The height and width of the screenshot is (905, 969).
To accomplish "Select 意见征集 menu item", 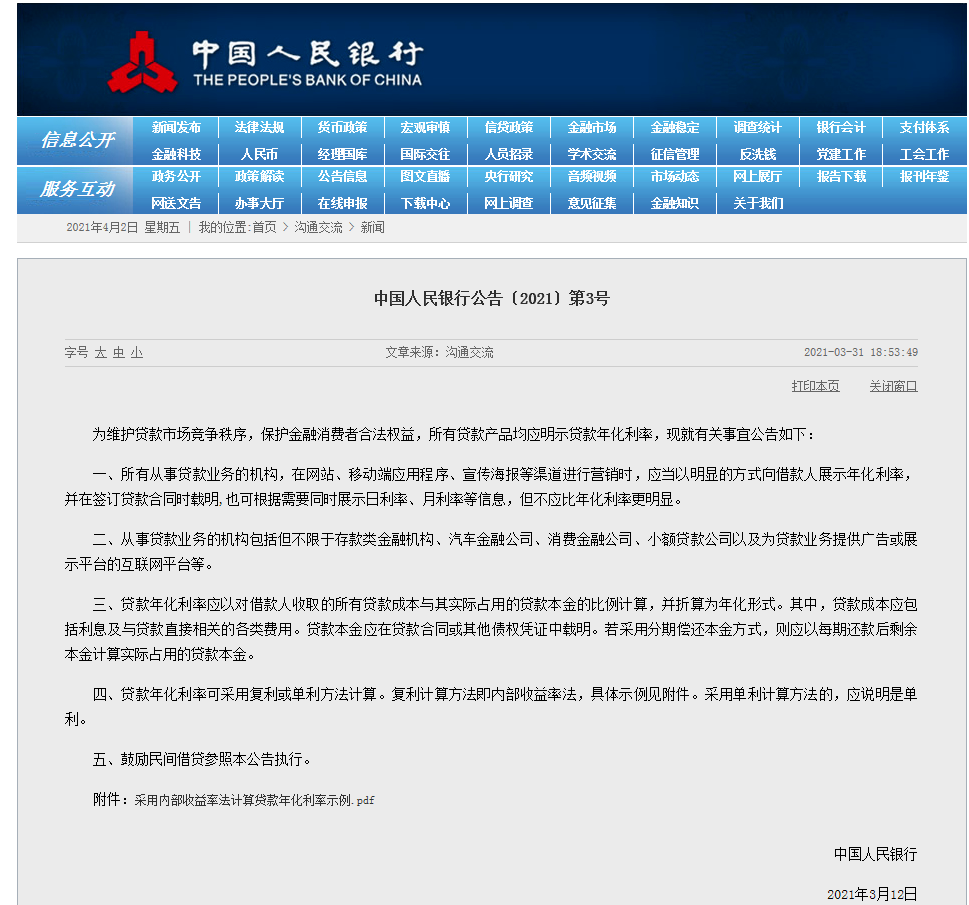I will 591,203.
